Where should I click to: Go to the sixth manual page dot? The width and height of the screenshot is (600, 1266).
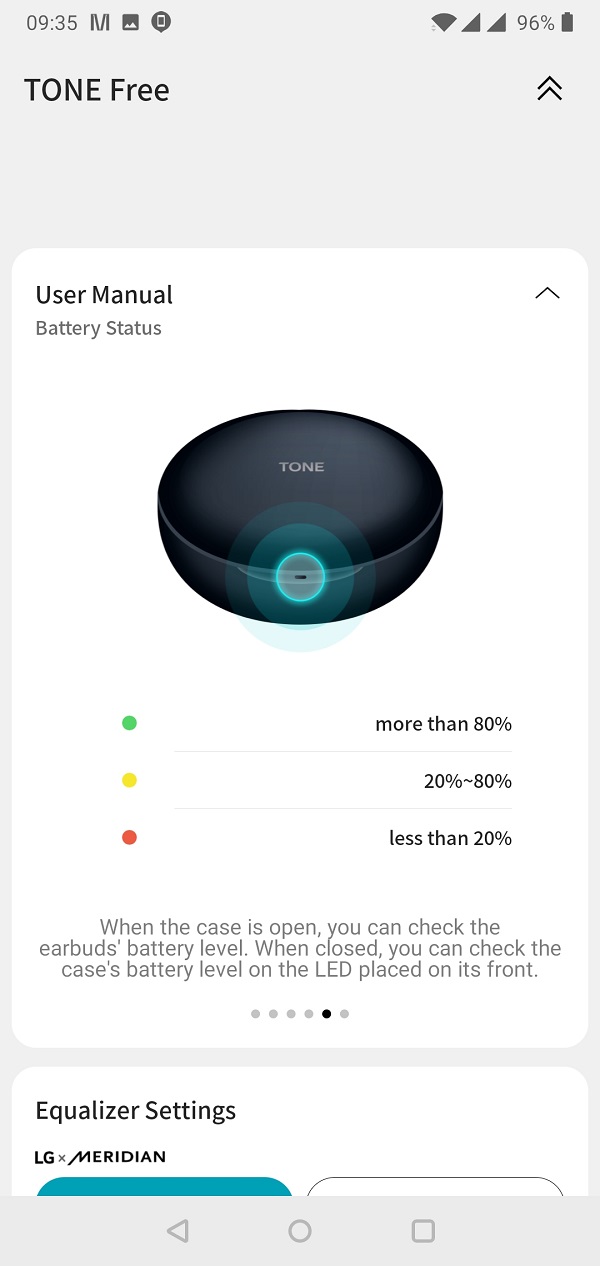point(344,1014)
